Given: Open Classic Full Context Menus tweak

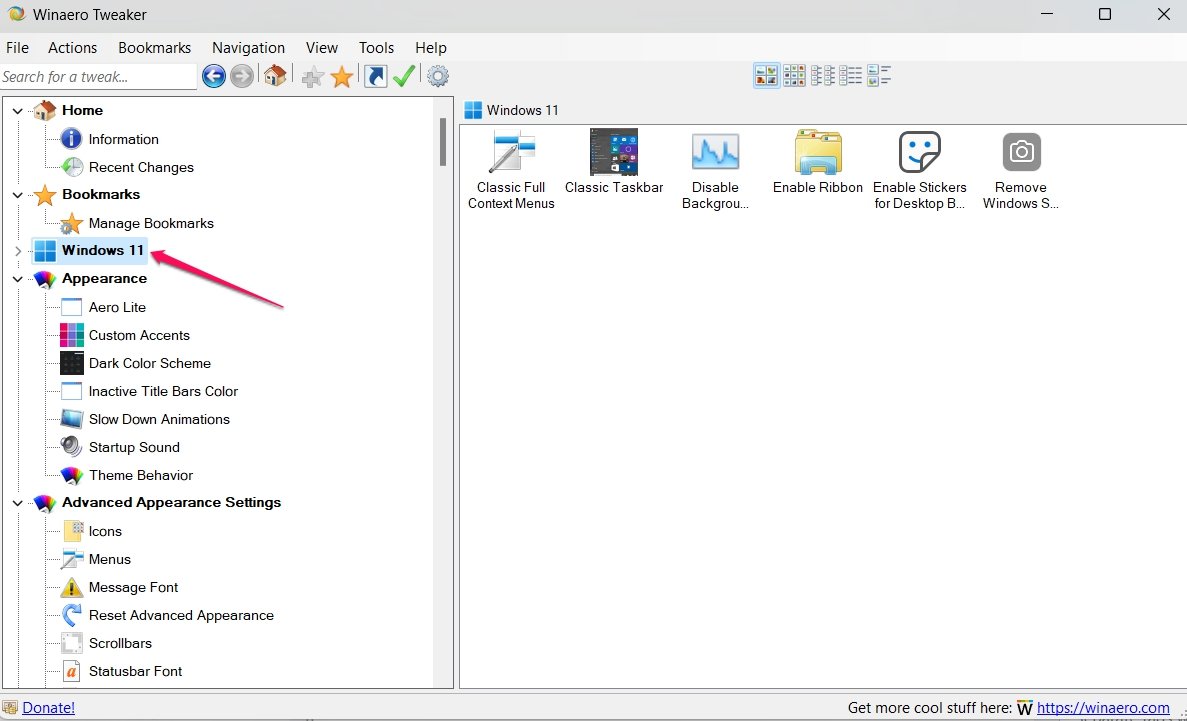Looking at the screenshot, I should click(x=511, y=170).
